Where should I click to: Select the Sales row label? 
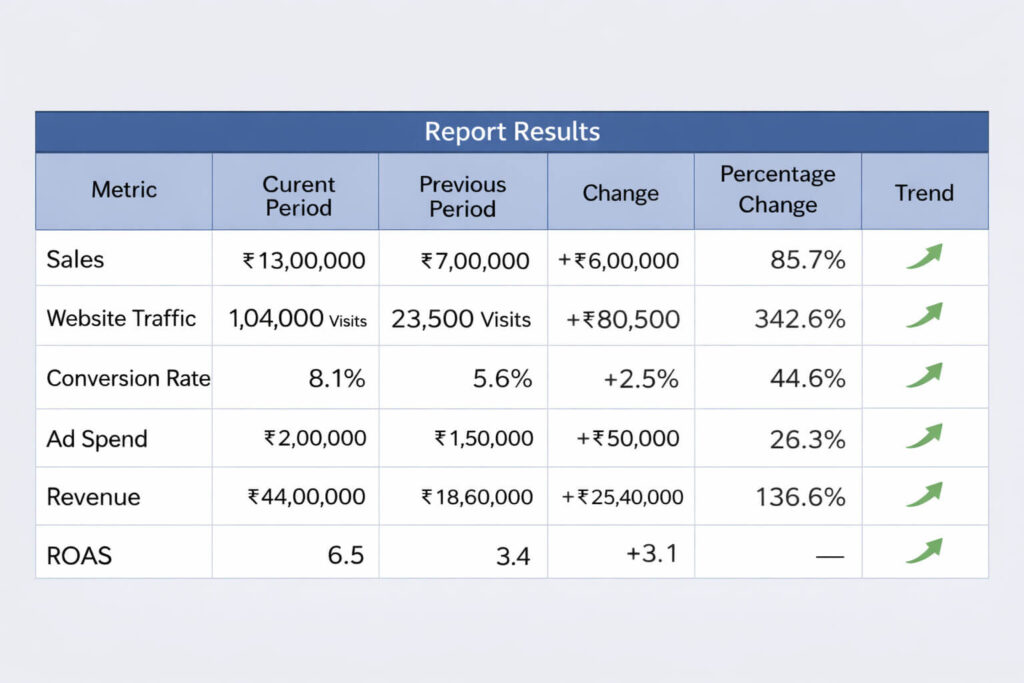coord(75,260)
